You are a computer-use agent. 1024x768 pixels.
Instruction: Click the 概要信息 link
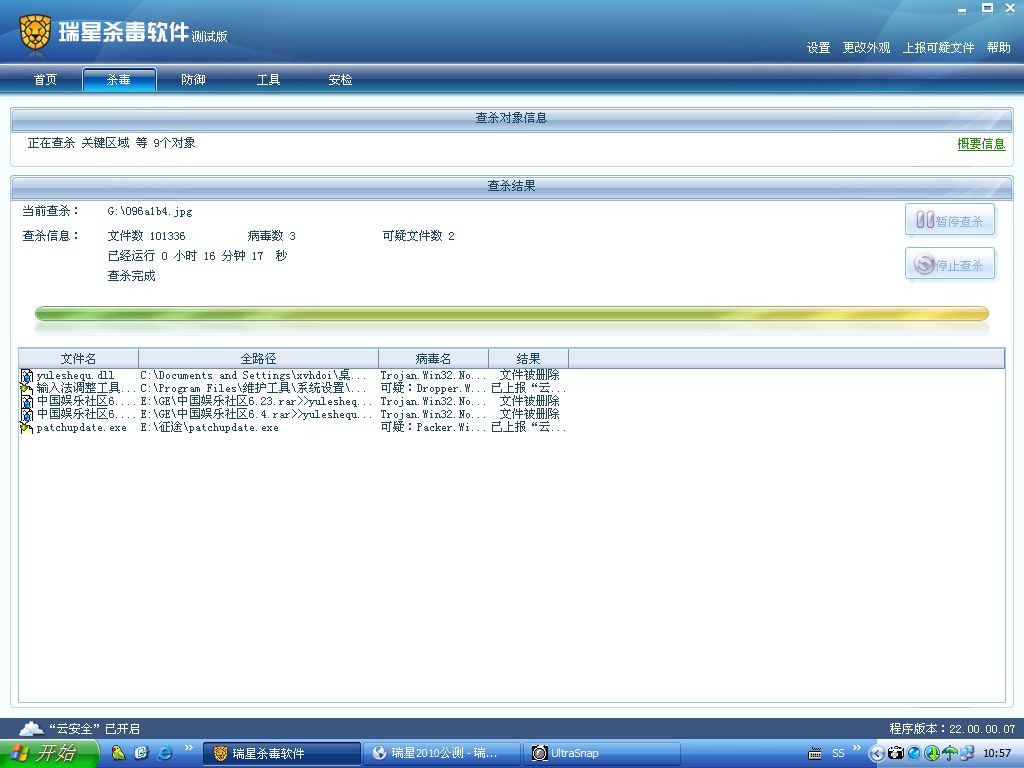click(981, 144)
